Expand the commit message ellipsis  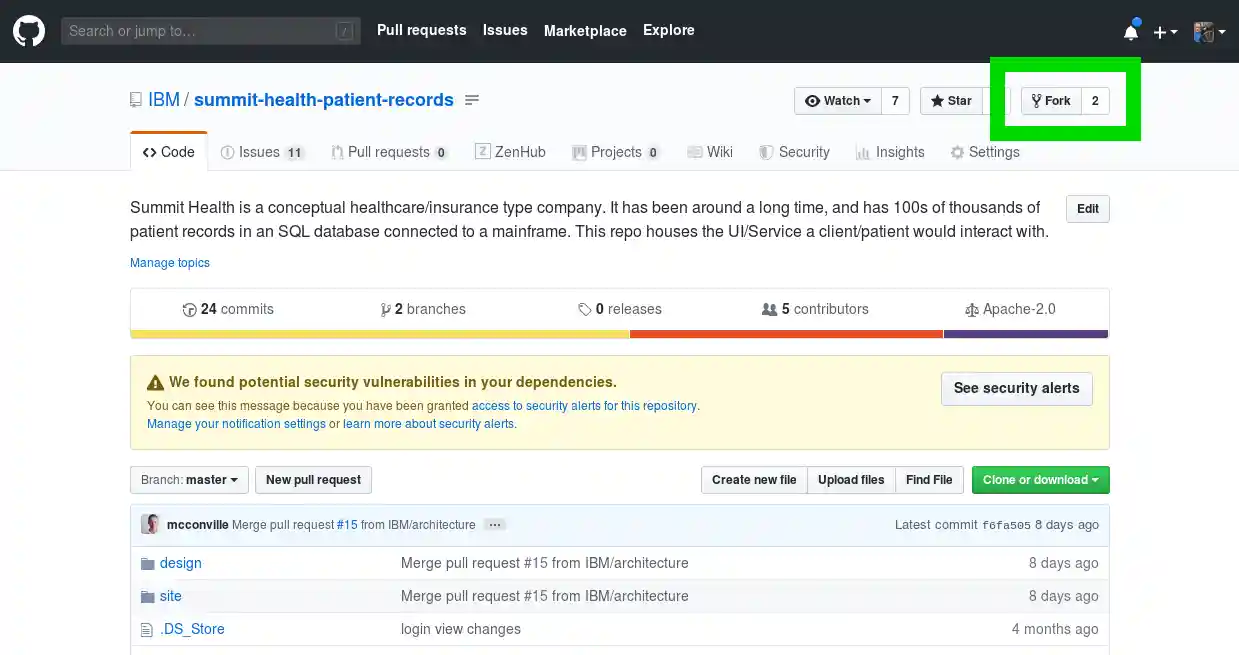click(x=494, y=524)
